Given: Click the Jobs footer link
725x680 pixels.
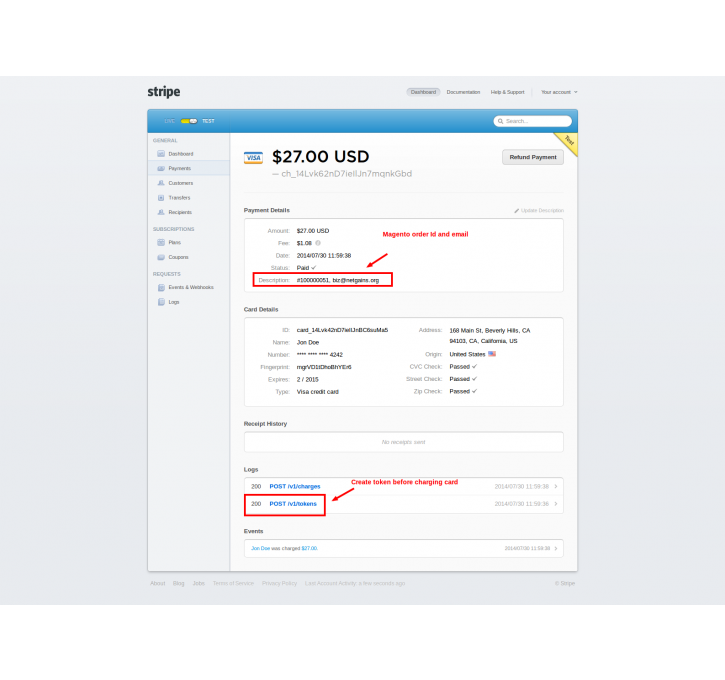Looking at the screenshot, I should [199, 583].
